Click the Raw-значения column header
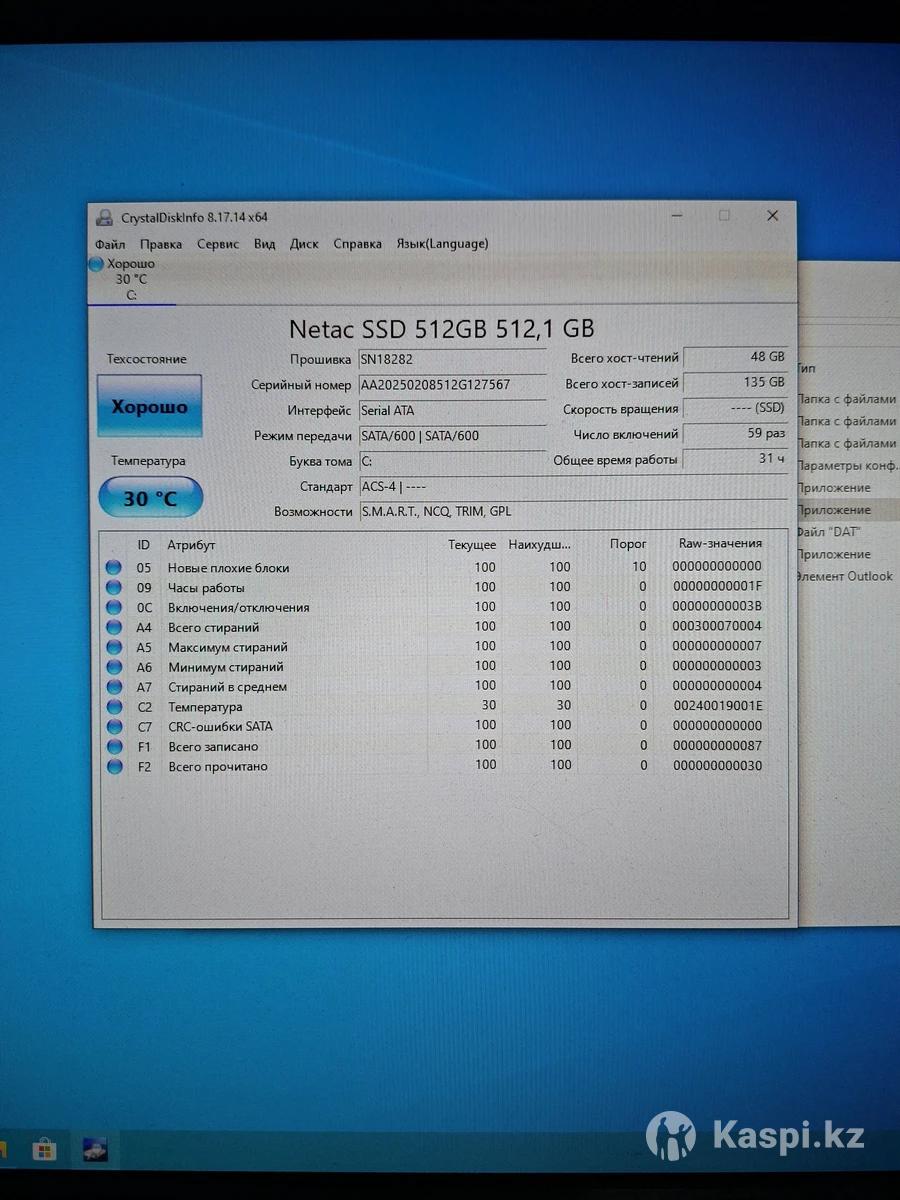Screen dimensions: 900x1200 pos(720,544)
